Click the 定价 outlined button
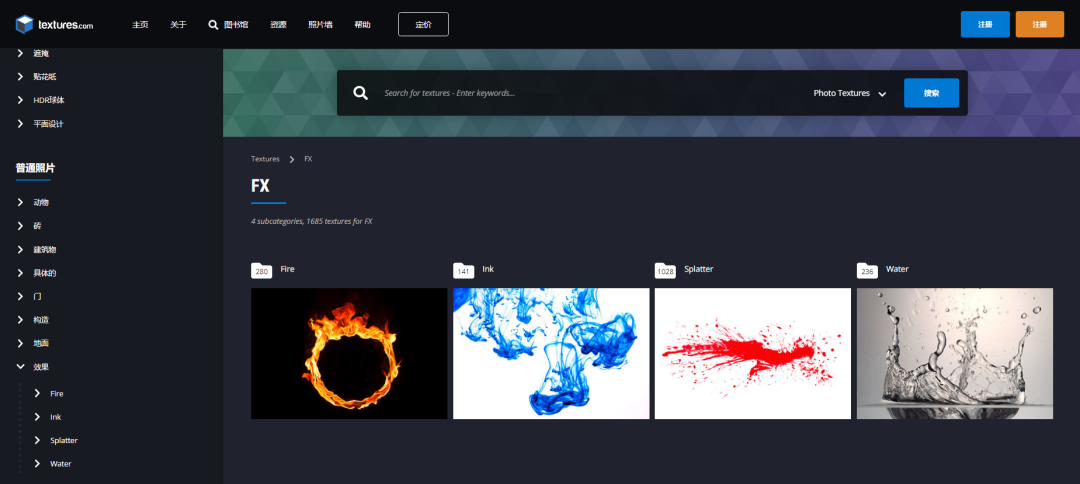Screen dimensions: 1080x484 tap(423, 24)
